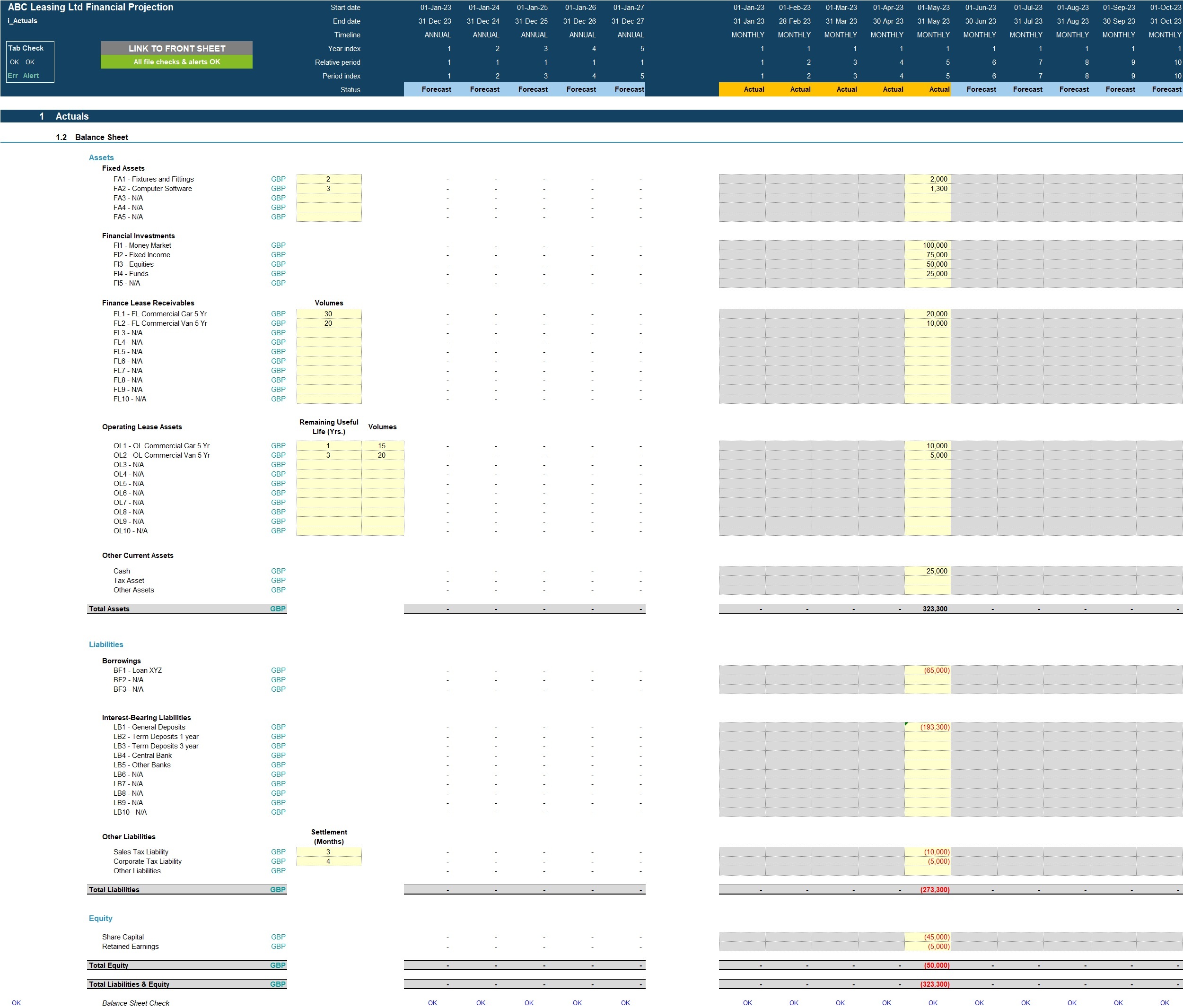The image size is (1183, 1008).
Task: Select the Assets section header
Action: tap(100, 157)
